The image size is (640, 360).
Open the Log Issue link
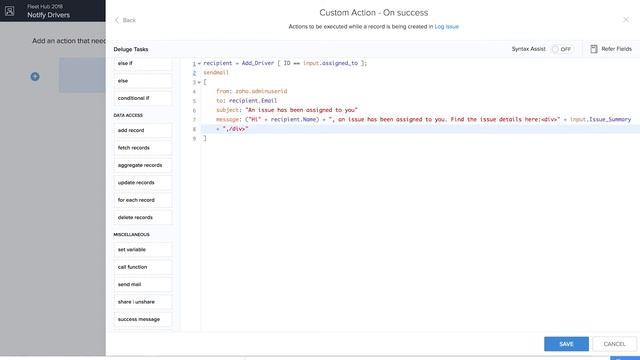(x=447, y=27)
